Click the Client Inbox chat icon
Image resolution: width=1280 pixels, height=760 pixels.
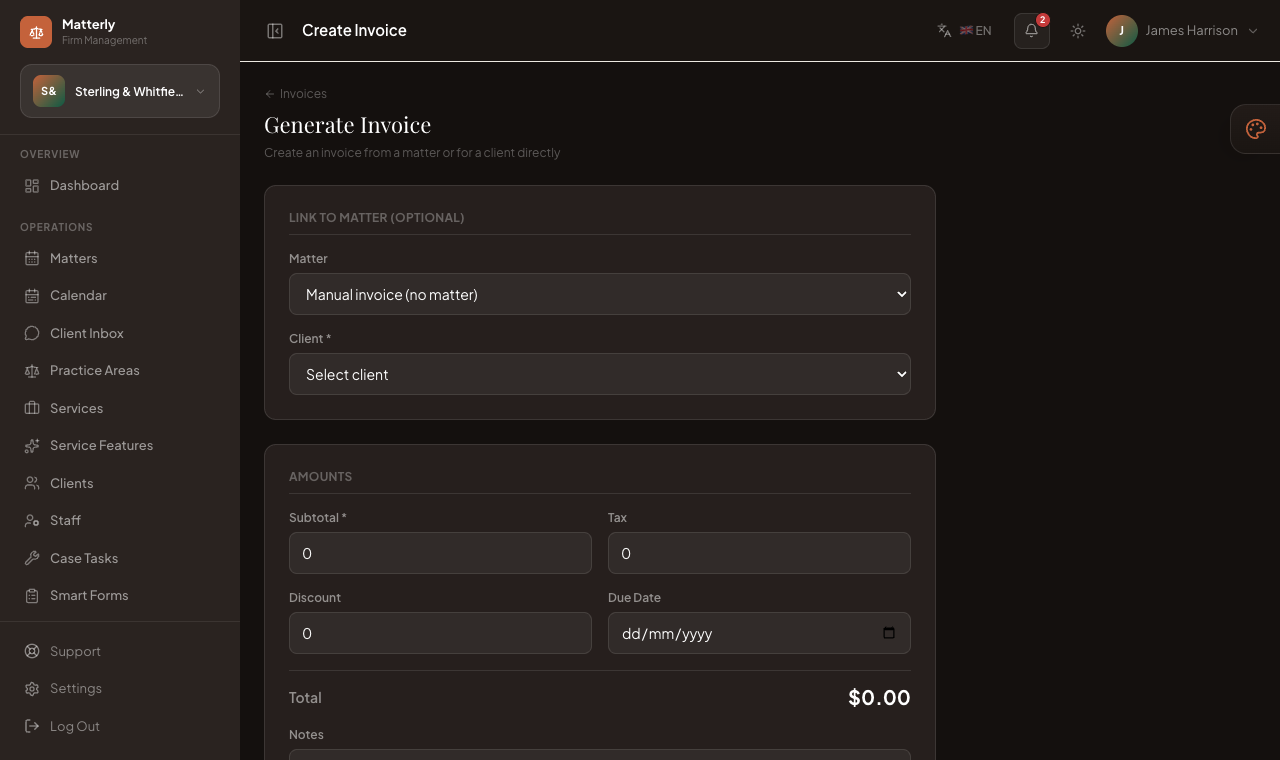(32, 334)
